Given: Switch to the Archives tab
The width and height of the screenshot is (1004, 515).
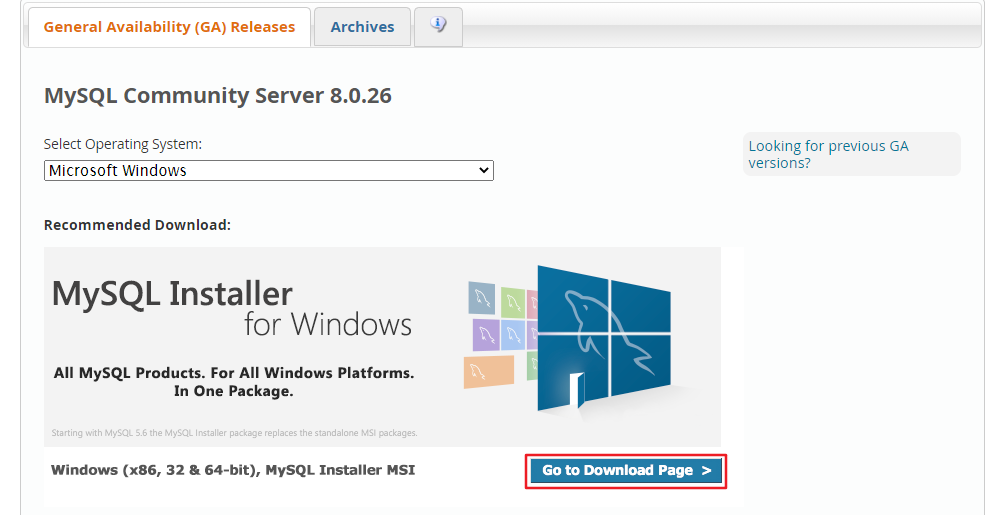Looking at the screenshot, I should pyautogui.click(x=362, y=27).
